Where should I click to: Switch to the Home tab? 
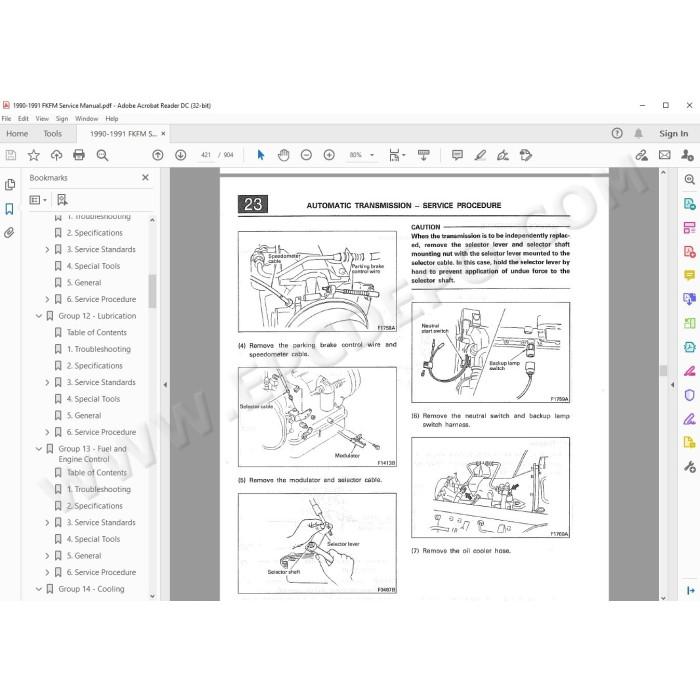pyautogui.click(x=17, y=133)
